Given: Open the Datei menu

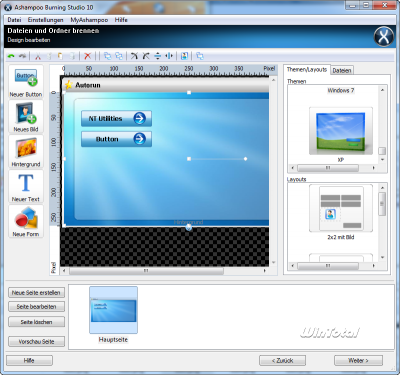Looking at the screenshot, I should pyautogui.click(x=14, y=20).
